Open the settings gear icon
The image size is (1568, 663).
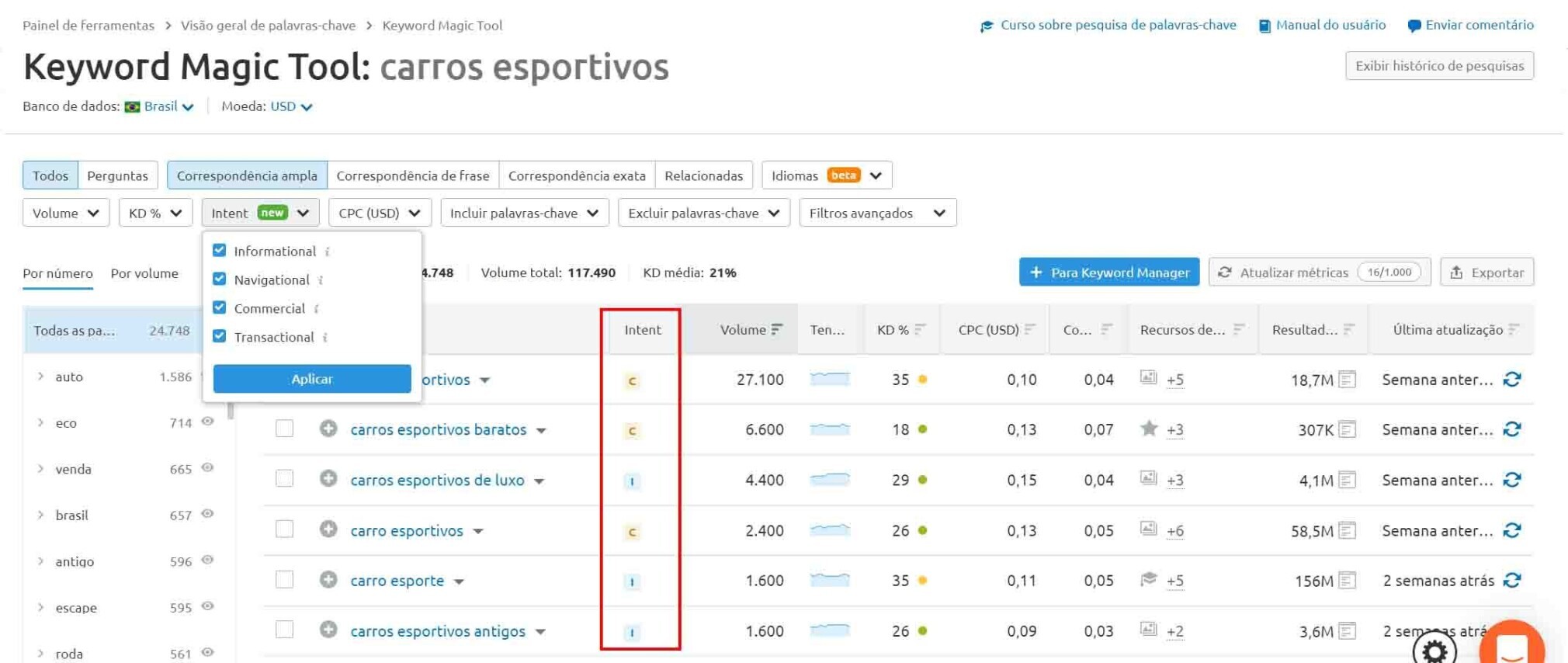point(1434,649)
